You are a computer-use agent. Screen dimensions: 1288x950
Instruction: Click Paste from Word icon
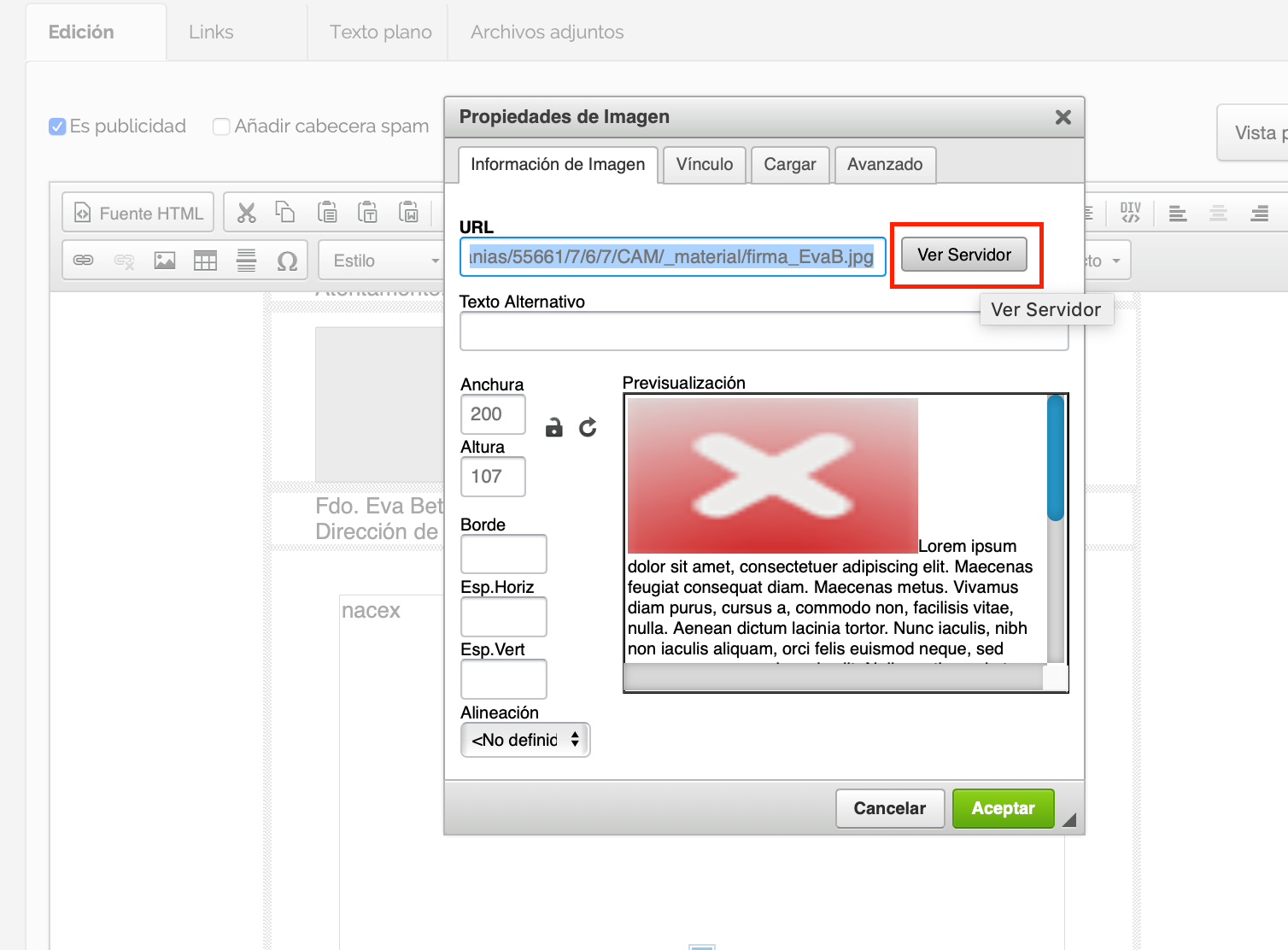pos(409,212)
